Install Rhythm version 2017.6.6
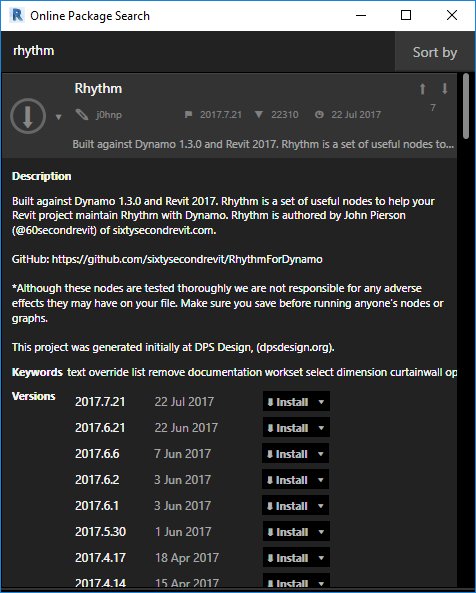The height and width of the screenshot is (593, 476). coord(287,453)
